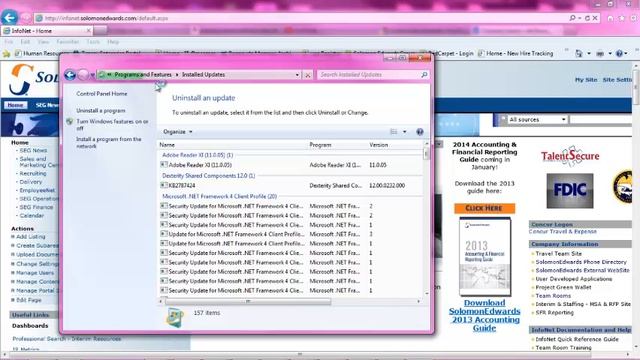Screen dimensions: 640x360
Task: Click the SFR Reporting link
Action: click(554, 313)
